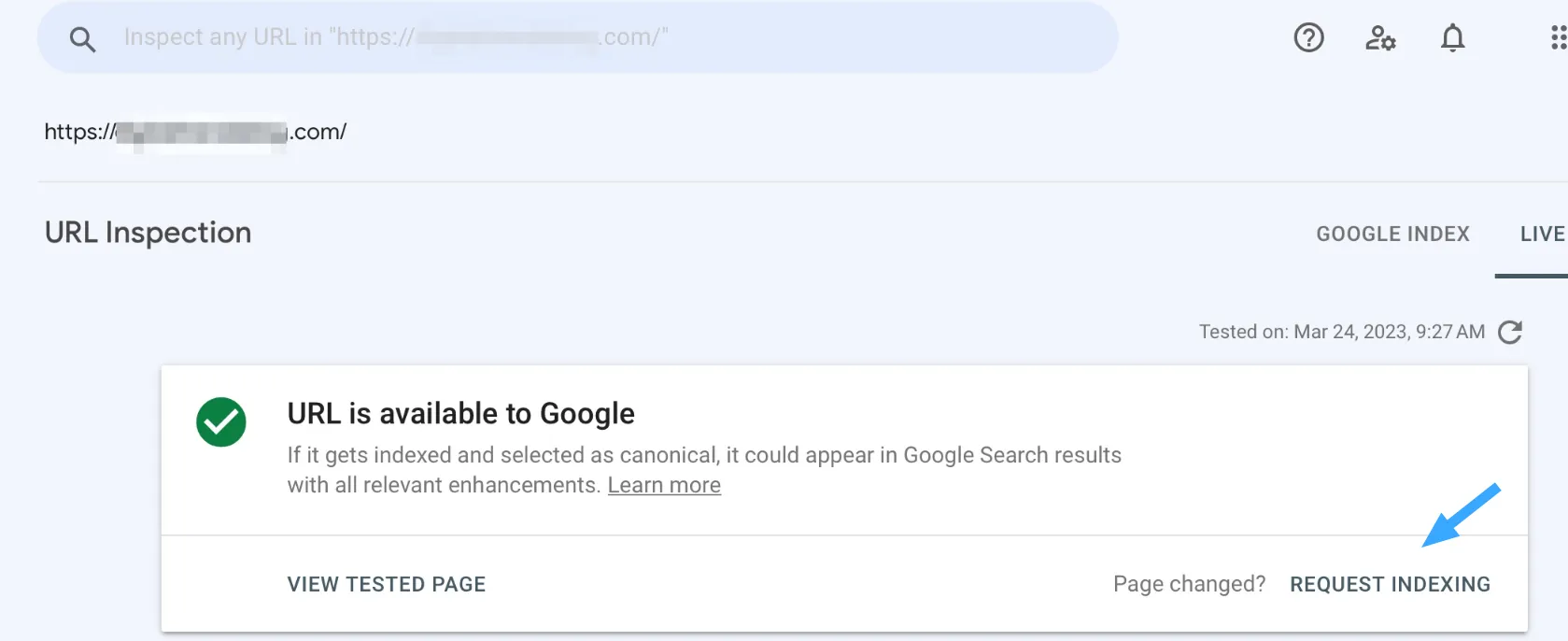This screenshot has width=1568, height=641.
Task: Open user and permission settings icon
Action: pyautogui.click(x=1380, y=38)
